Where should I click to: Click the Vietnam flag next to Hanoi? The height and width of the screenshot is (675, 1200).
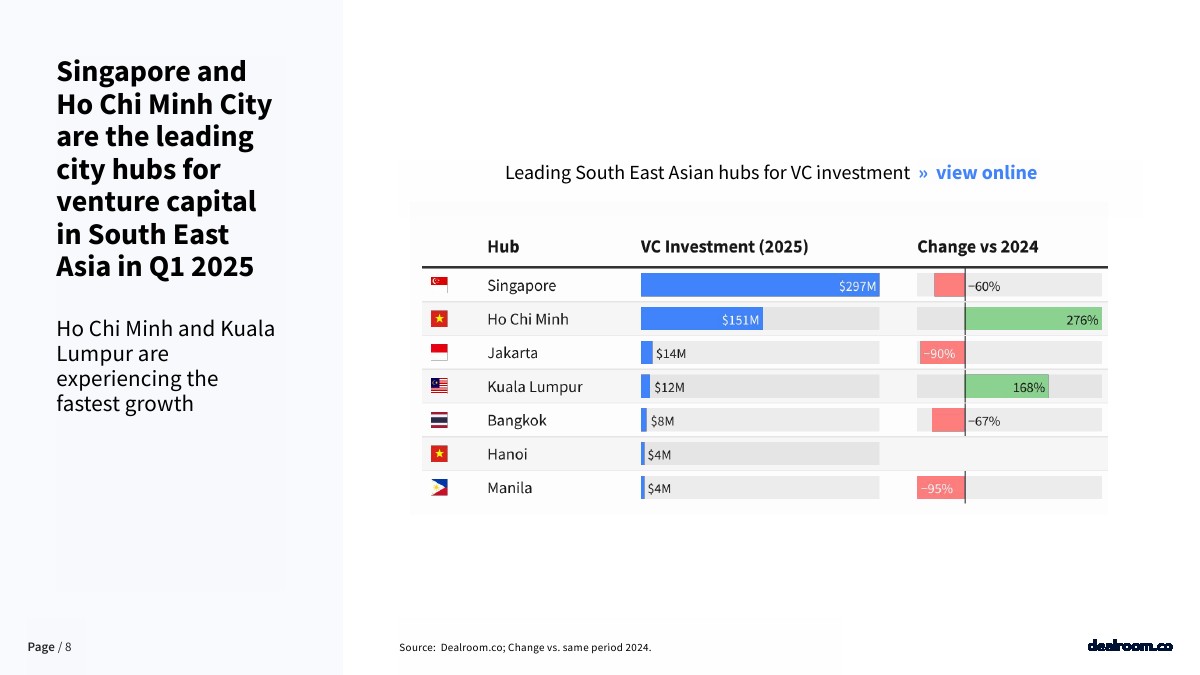(439, 454)
